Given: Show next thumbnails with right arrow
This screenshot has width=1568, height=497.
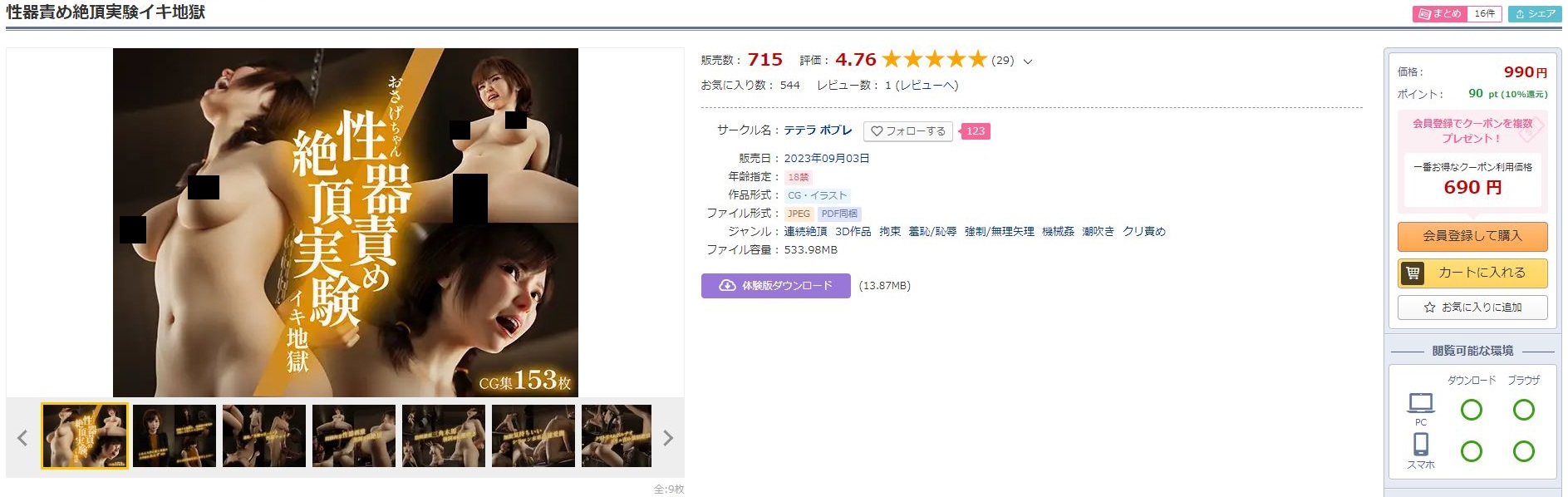Looking at the screenshot, I should point(668,438).
